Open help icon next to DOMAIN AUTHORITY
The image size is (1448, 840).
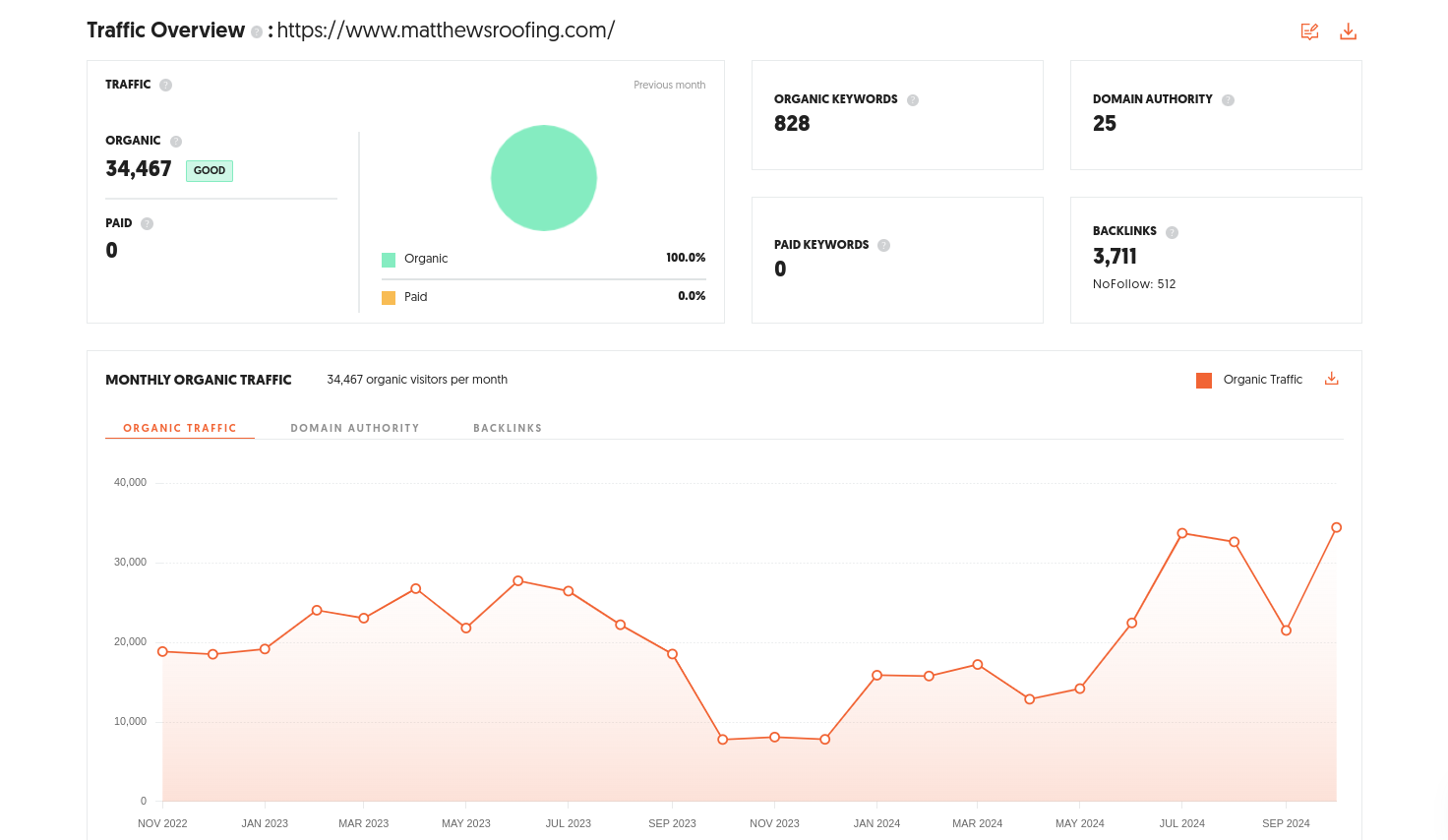pyautogui.click(x=1228, y=100)
